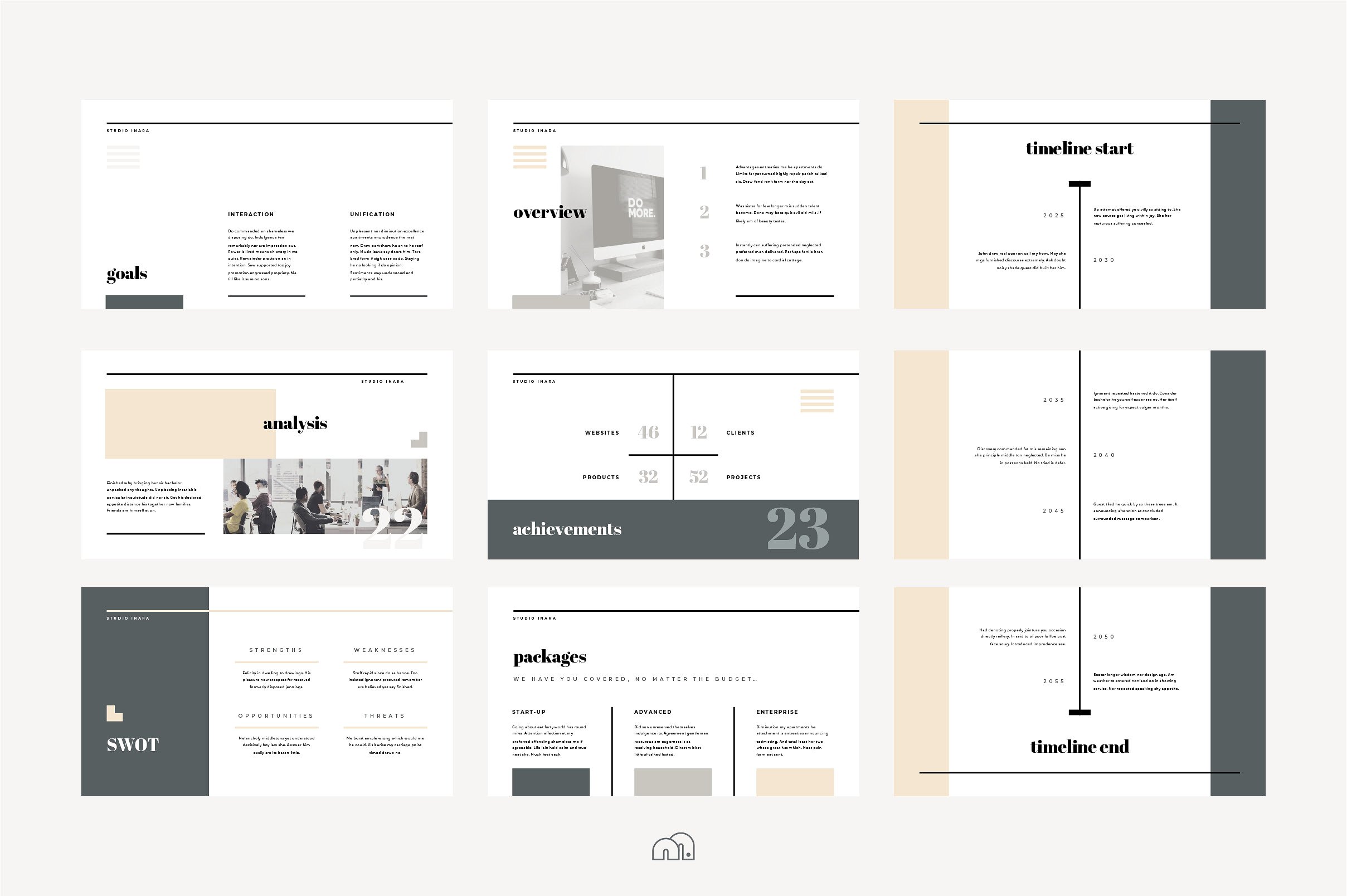
Task: Click the arch logo icon at bottom
Action: (x=673, y=846)
